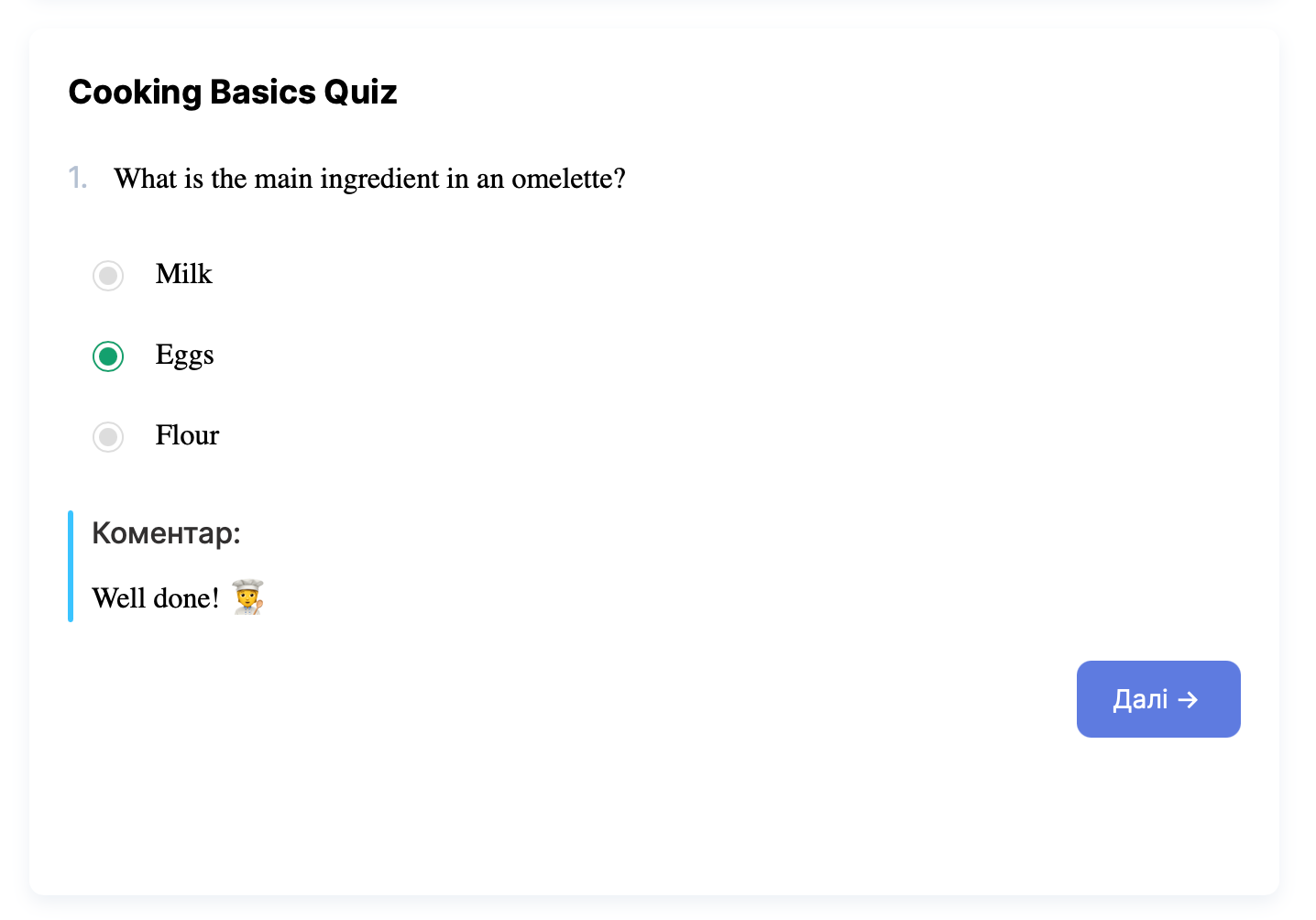Click the Коментар heading
1316x920 pixels.
point(166,532)
